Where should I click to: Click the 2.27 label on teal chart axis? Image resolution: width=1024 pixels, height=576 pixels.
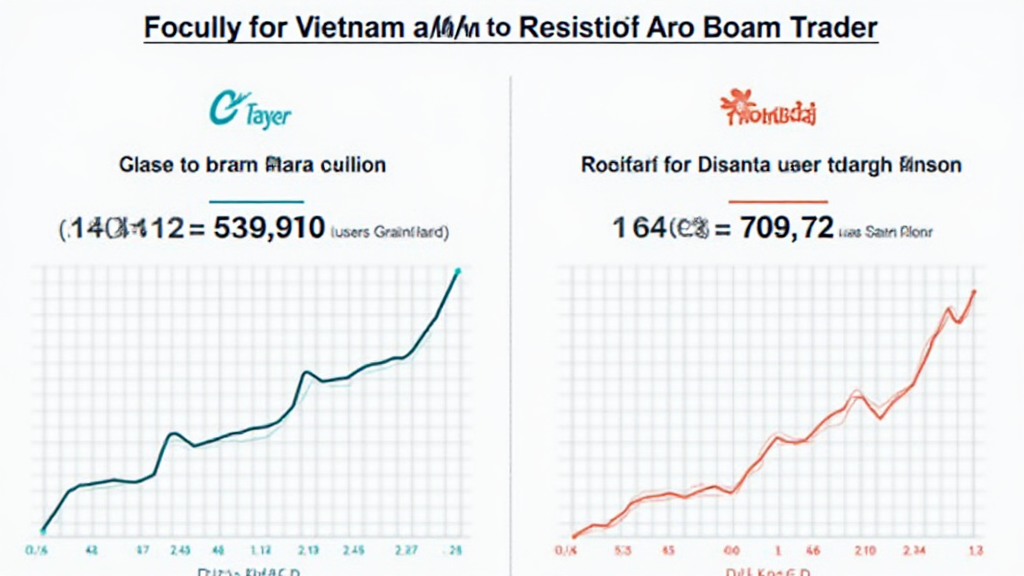tap(406, 550)
